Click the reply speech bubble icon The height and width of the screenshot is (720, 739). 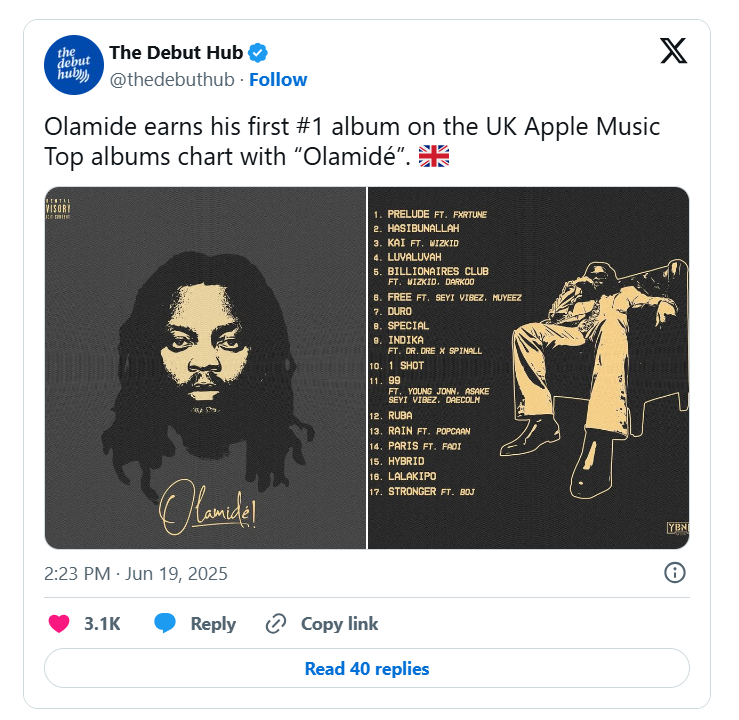click(165, 623)
